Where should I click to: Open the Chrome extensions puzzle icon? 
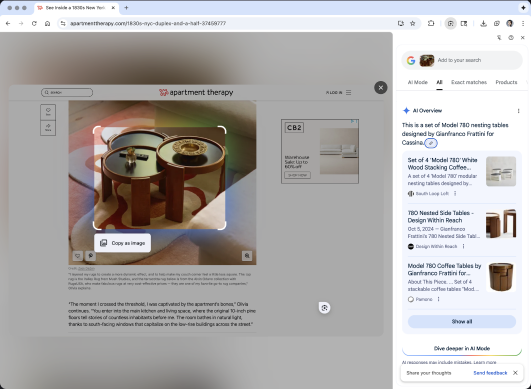point(431,23)
